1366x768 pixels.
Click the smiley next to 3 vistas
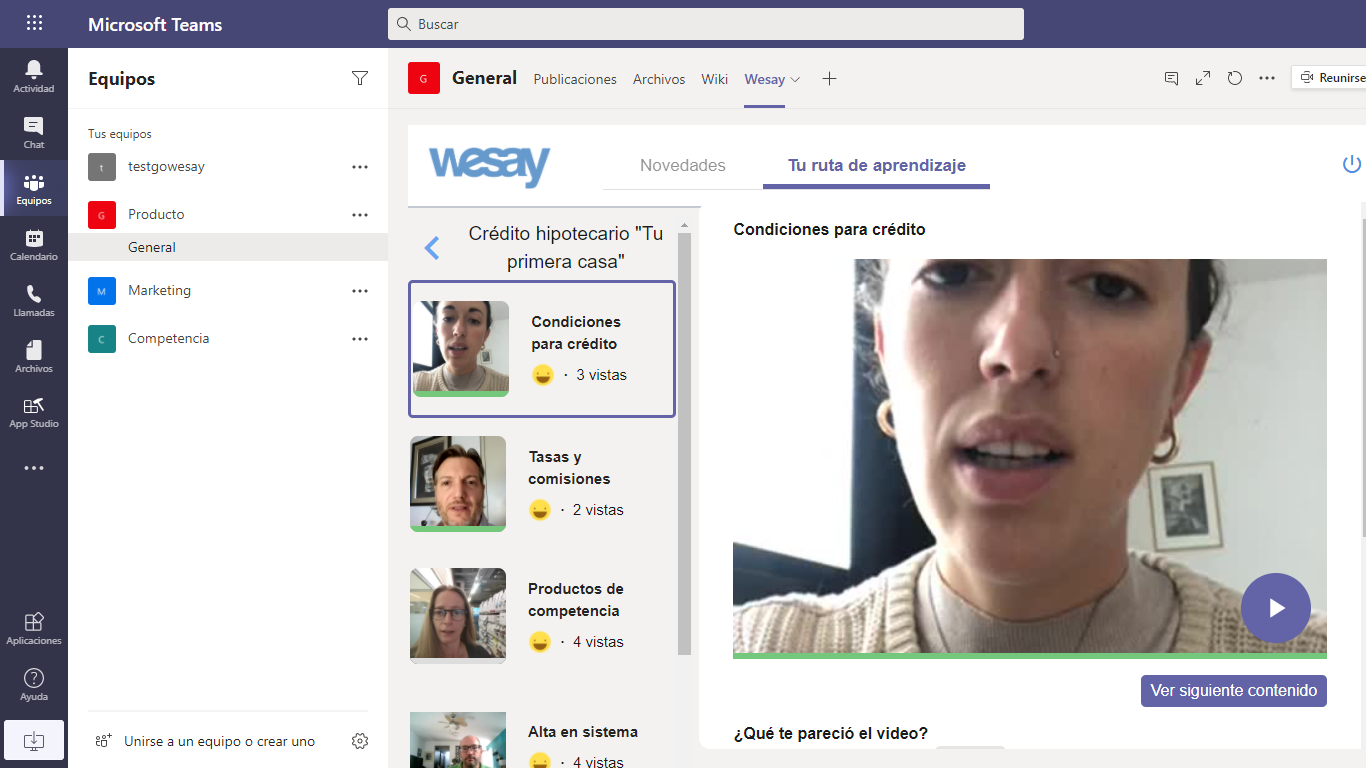click(x=543, y=375)
